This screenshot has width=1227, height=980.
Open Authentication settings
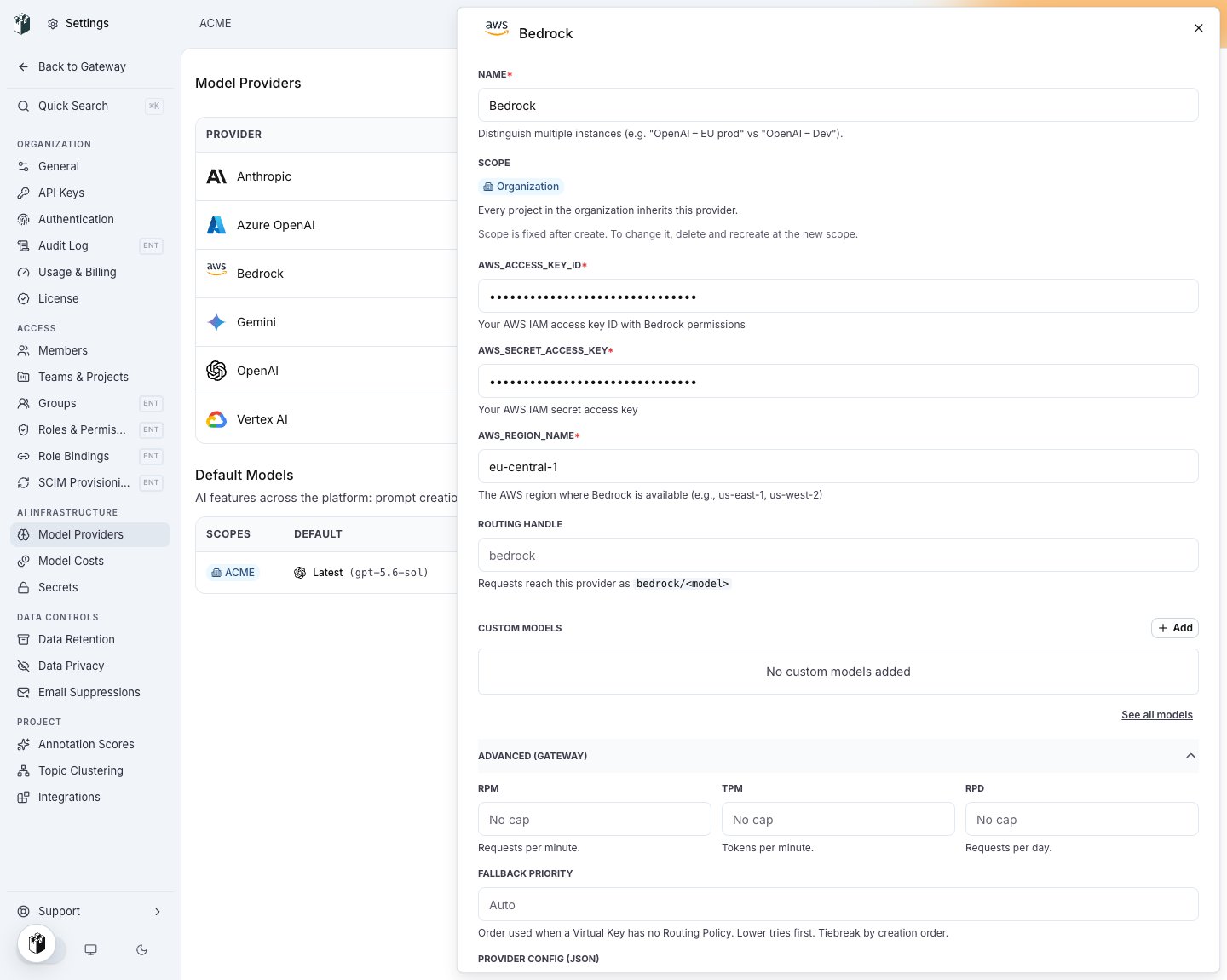[90, 219]
